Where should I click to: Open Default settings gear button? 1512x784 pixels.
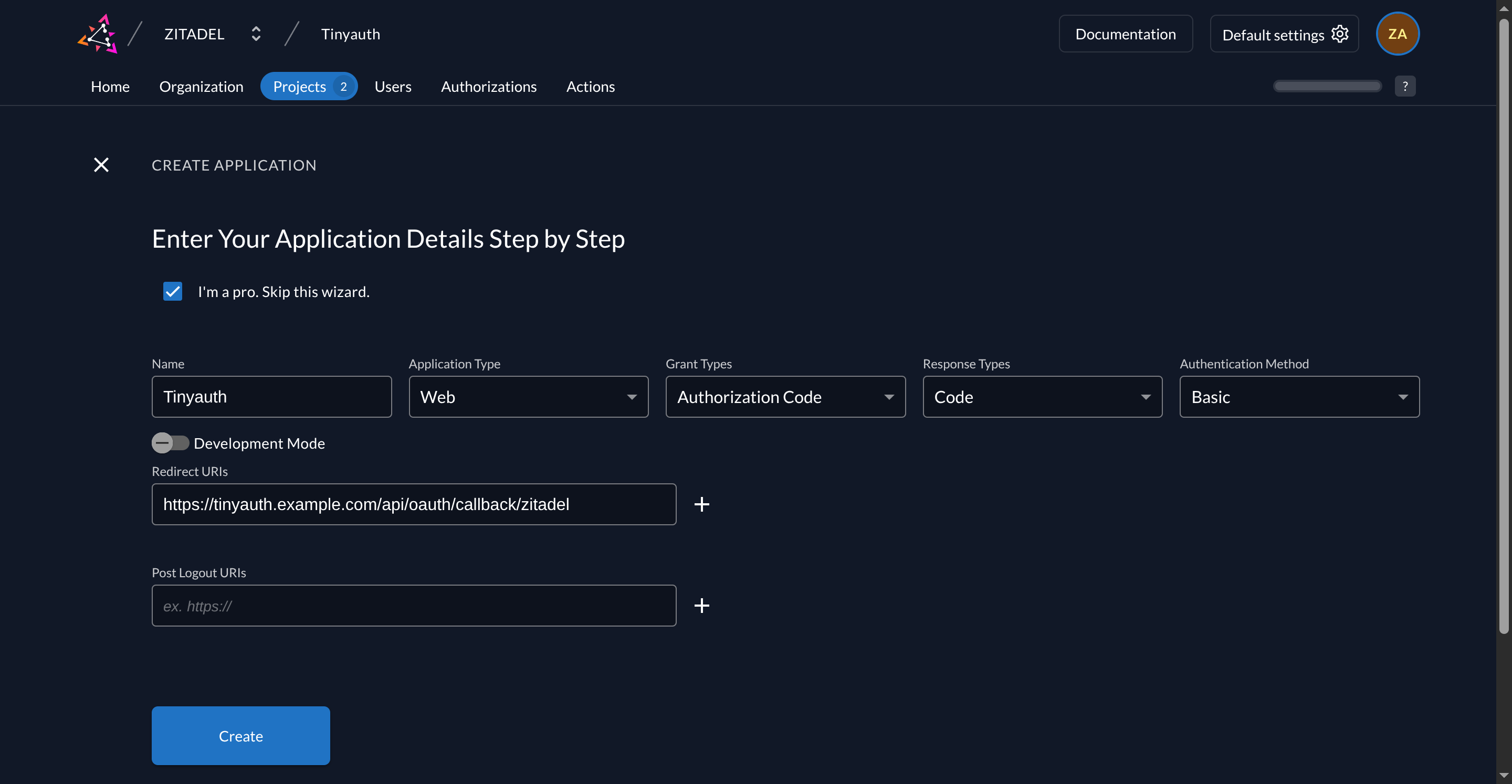click(x=1284, y=34)
